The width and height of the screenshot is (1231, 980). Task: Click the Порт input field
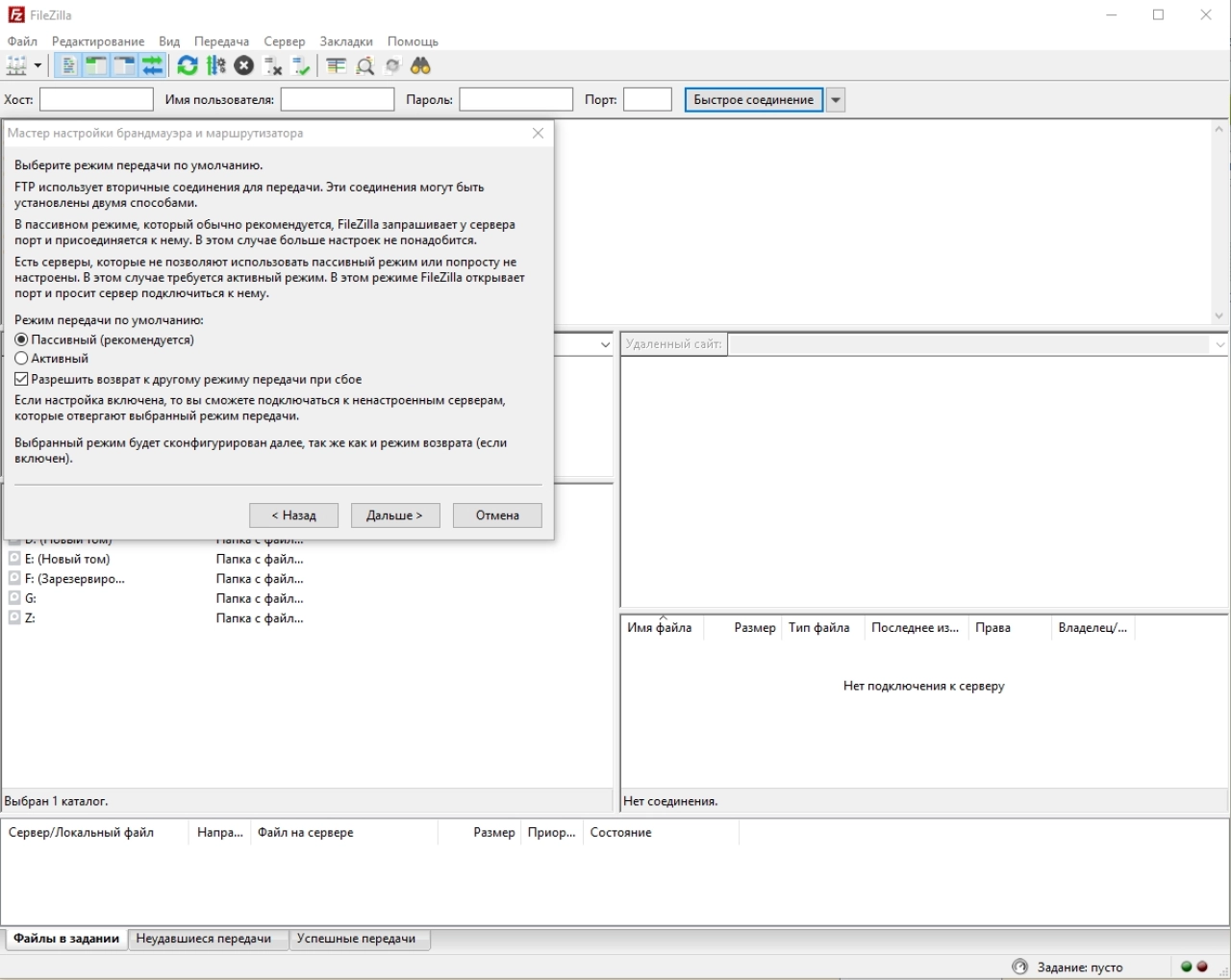647,100
